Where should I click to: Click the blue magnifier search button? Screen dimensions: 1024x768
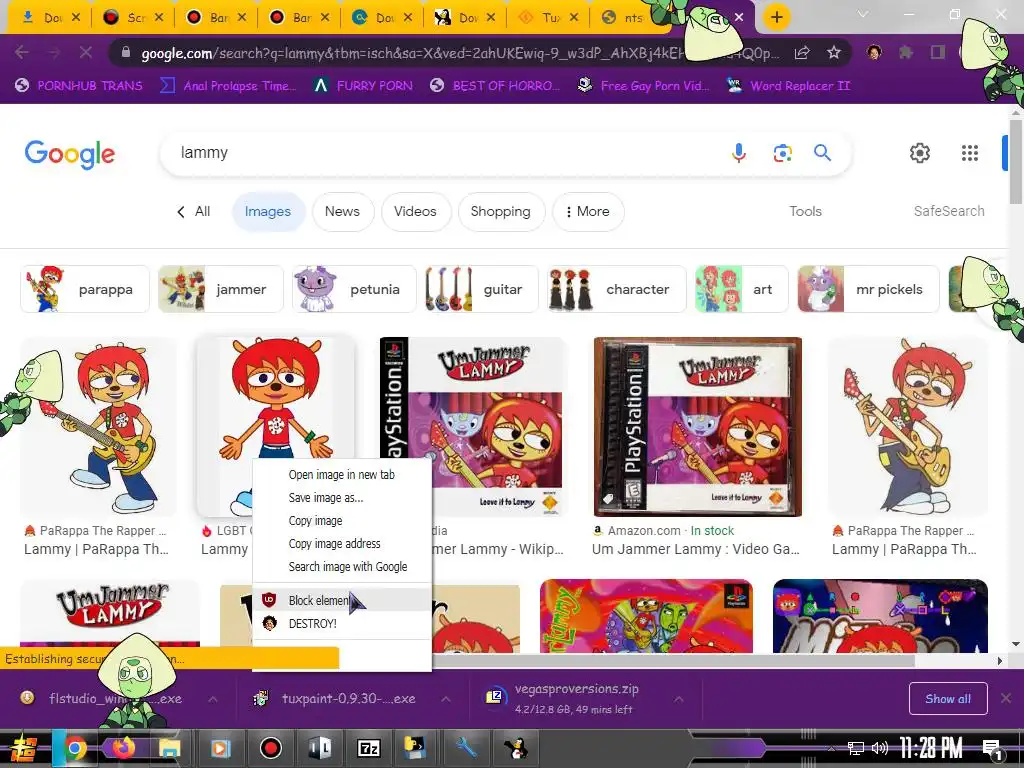[822, 153]
